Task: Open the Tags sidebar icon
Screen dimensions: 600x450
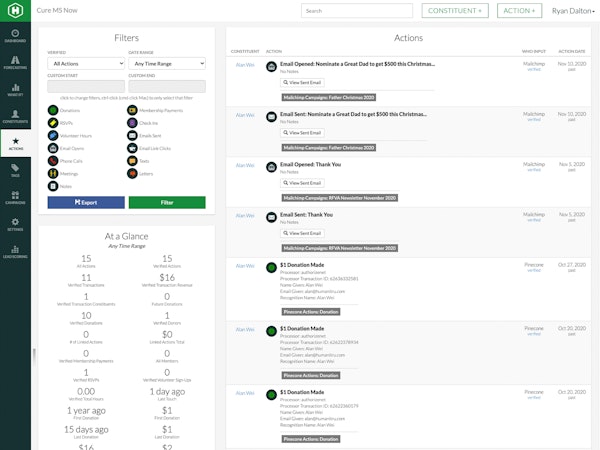Action: pos(15,170)
